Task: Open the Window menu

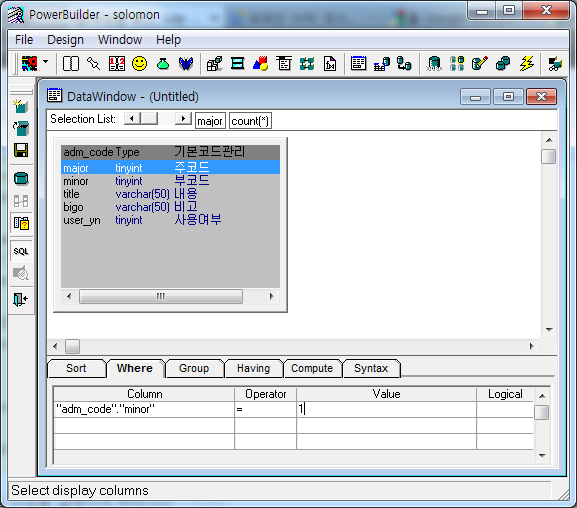Action: point(120,40)
